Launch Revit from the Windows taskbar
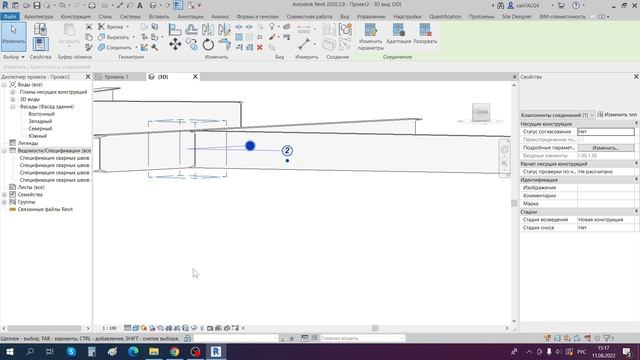This screenshot has width=640, height=360. (216, 351)
